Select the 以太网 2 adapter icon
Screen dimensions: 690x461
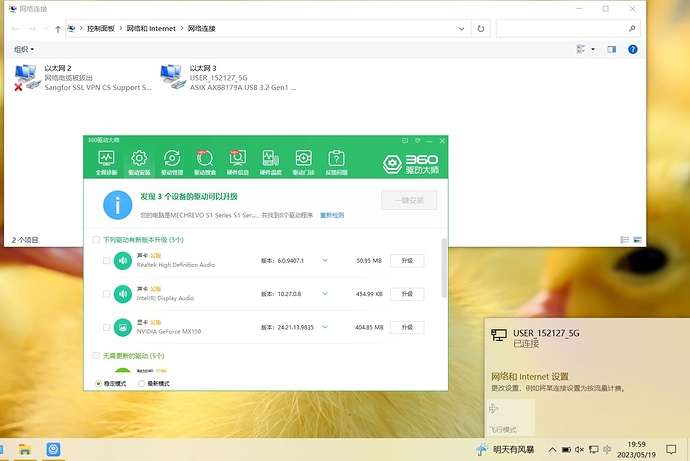tap(25, 77)
